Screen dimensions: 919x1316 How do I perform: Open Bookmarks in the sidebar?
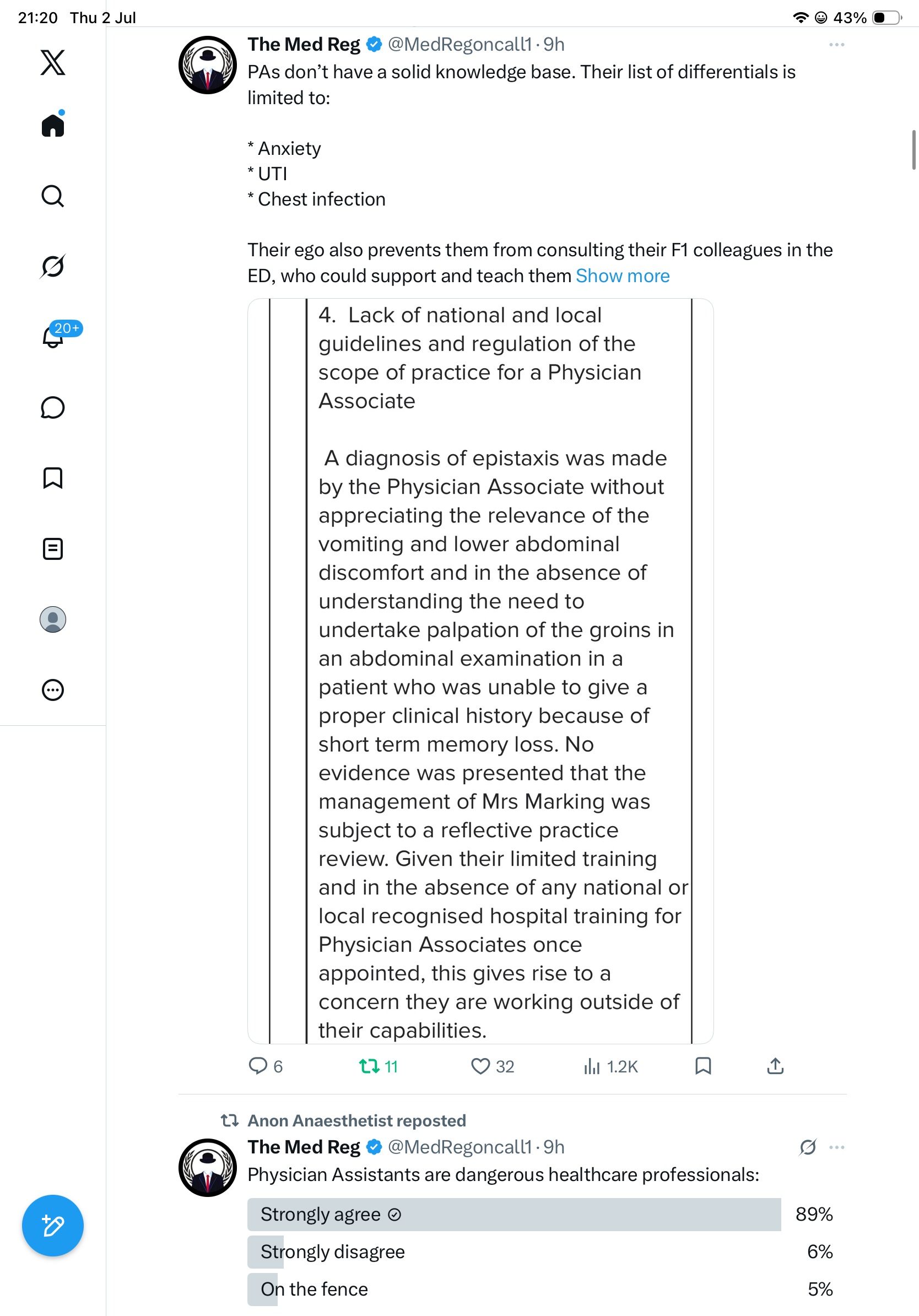(x=53, y=478)
